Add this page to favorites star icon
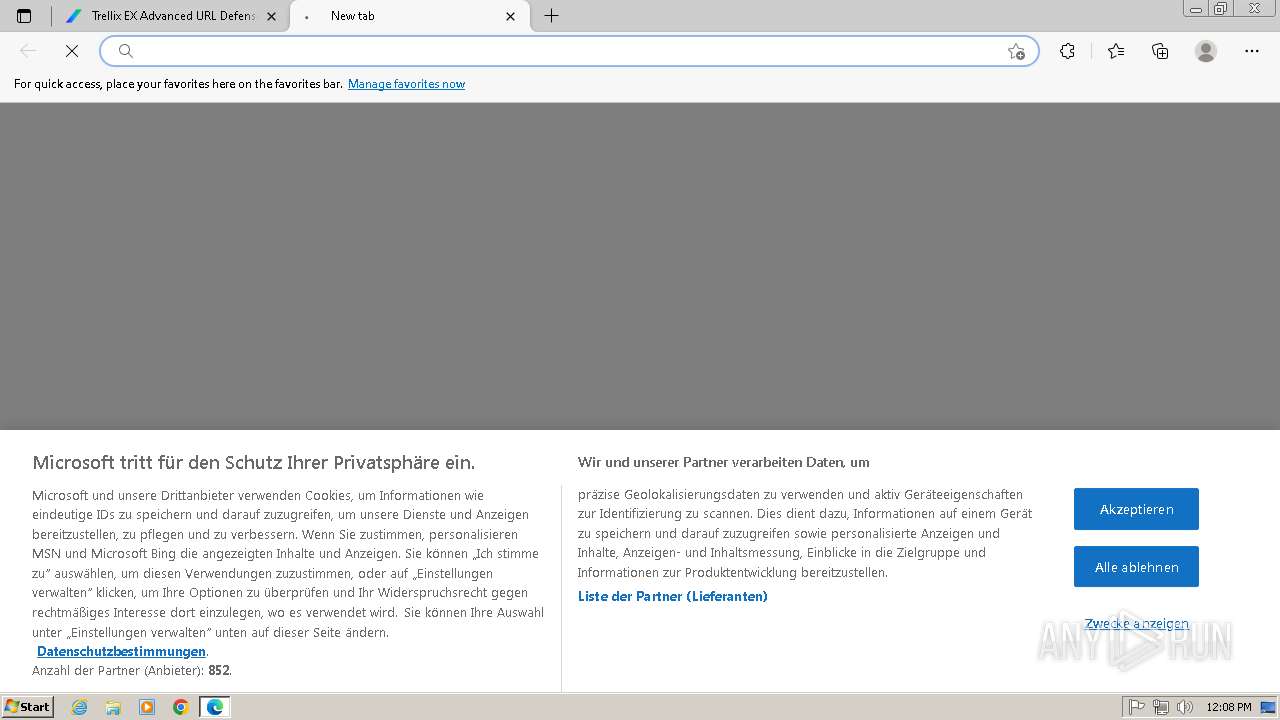This screenshot has width=1280, height=720. [1016, 51]
